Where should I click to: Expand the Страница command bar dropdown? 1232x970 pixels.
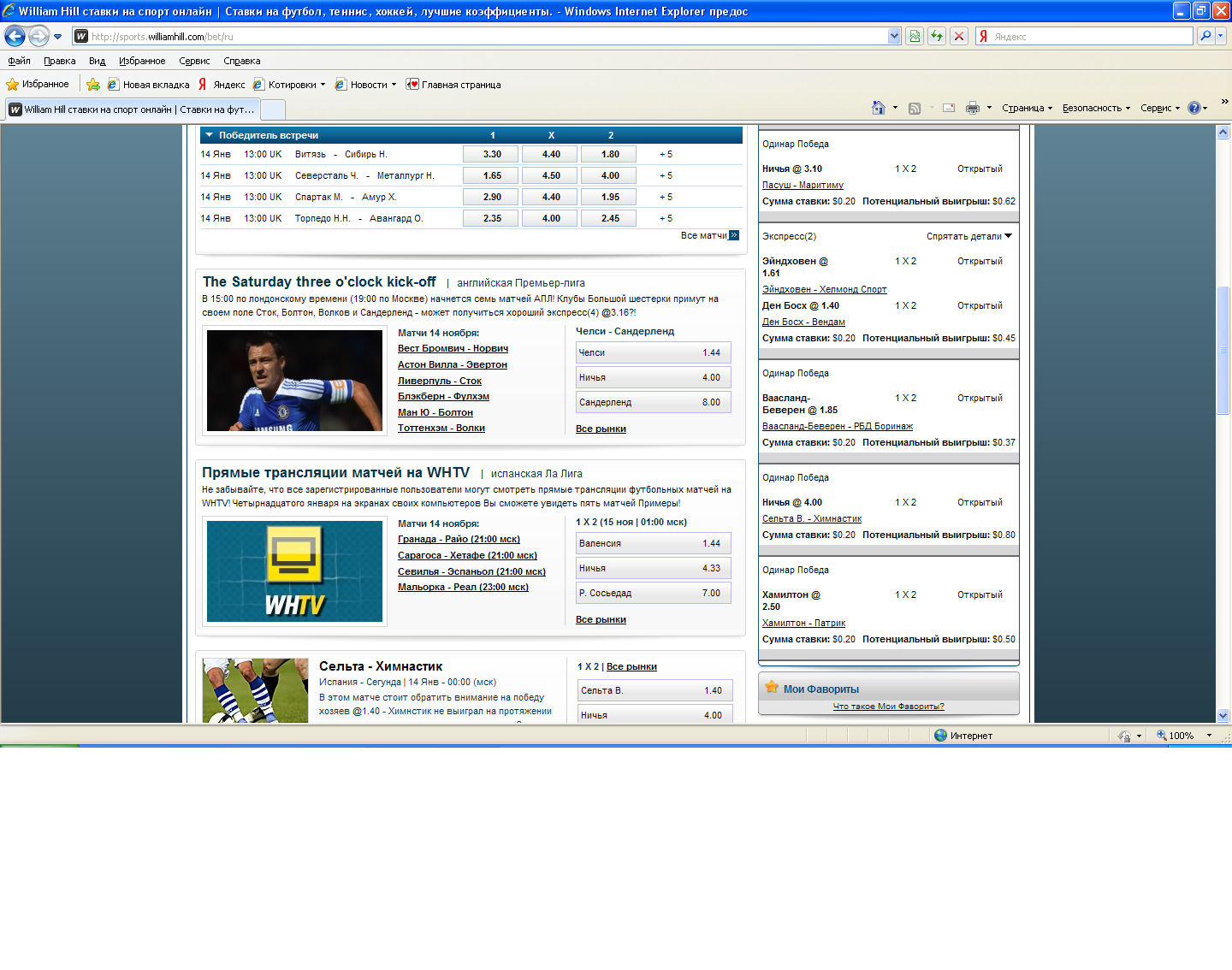tap(1027, 109)
